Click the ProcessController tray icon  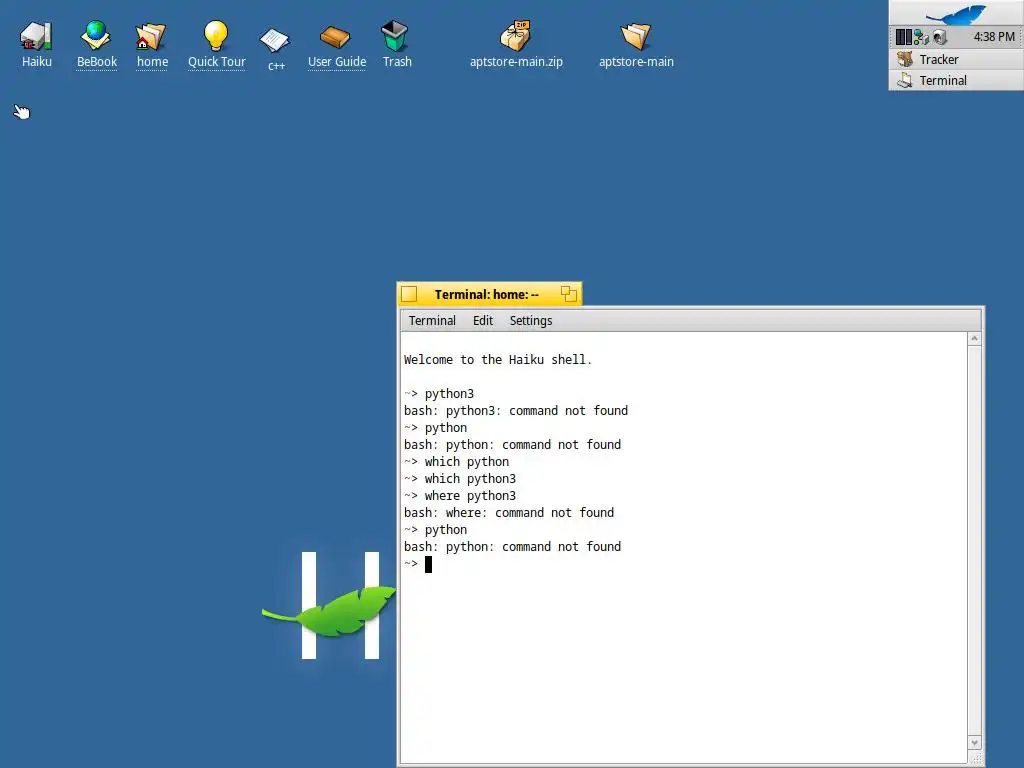click(903, 37)
